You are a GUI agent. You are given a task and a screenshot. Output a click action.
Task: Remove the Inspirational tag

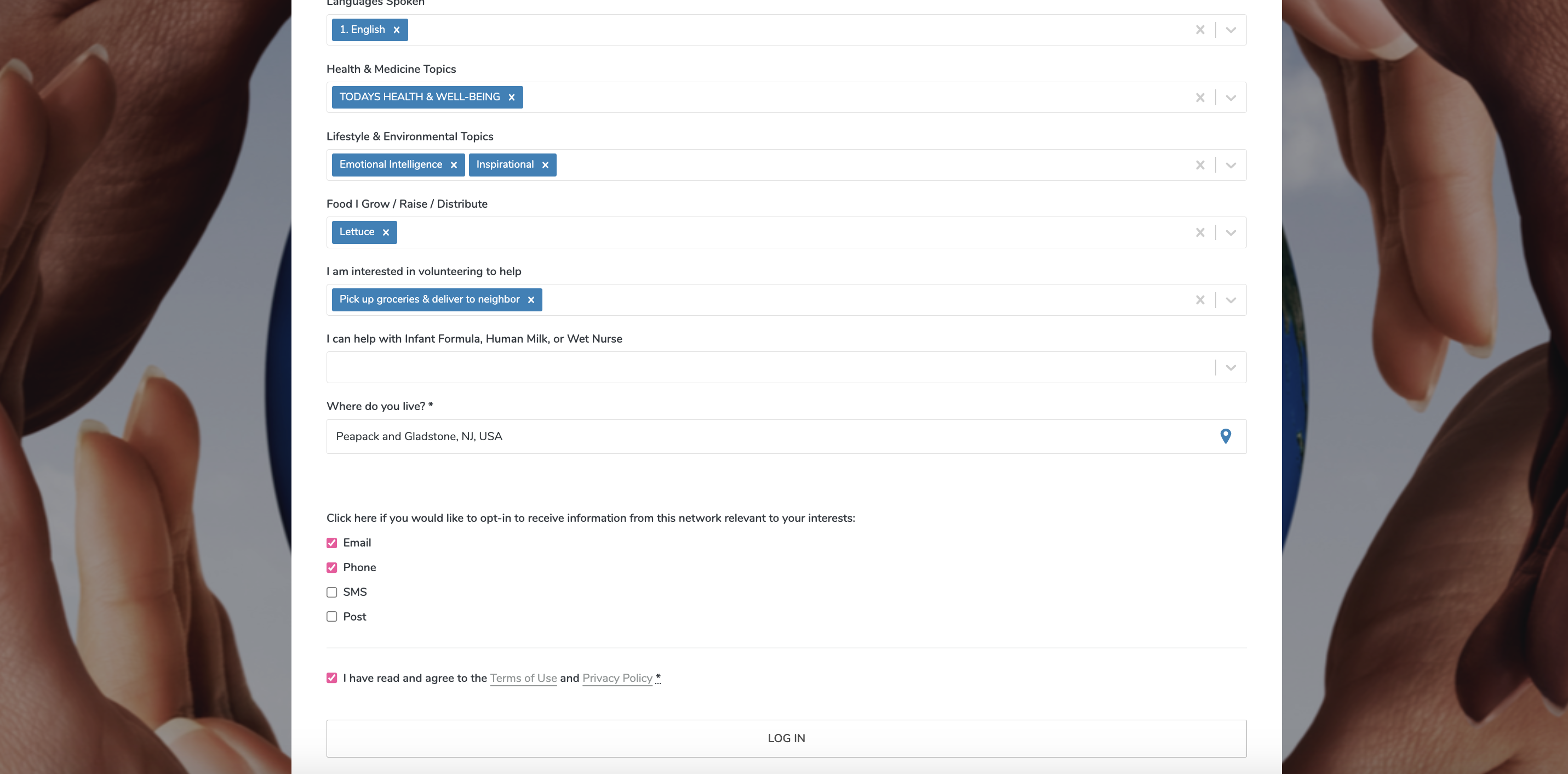tap(545, 165)
